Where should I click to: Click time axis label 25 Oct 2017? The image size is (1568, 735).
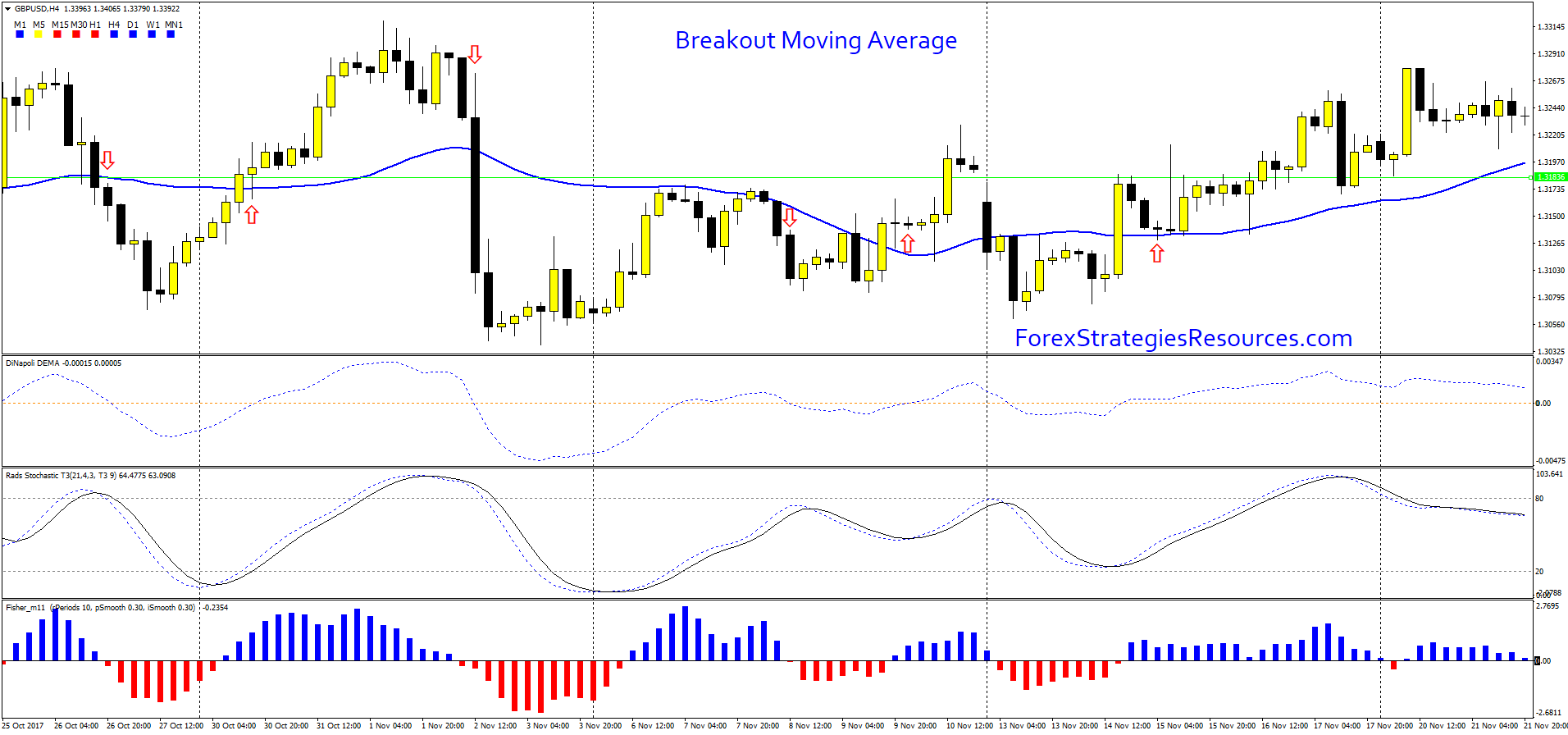pos(23,726)
